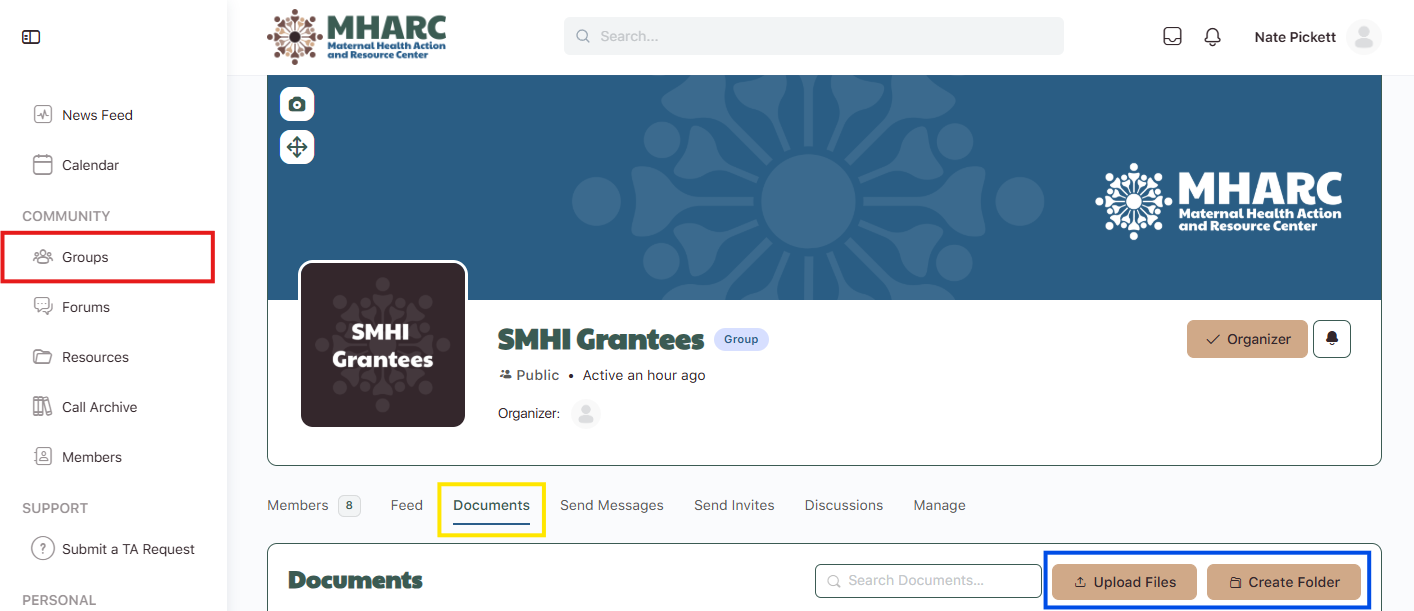Click the SMHI Grantees group avatar thumbnail
1414x611 pixels.
(x=383, y=345)
